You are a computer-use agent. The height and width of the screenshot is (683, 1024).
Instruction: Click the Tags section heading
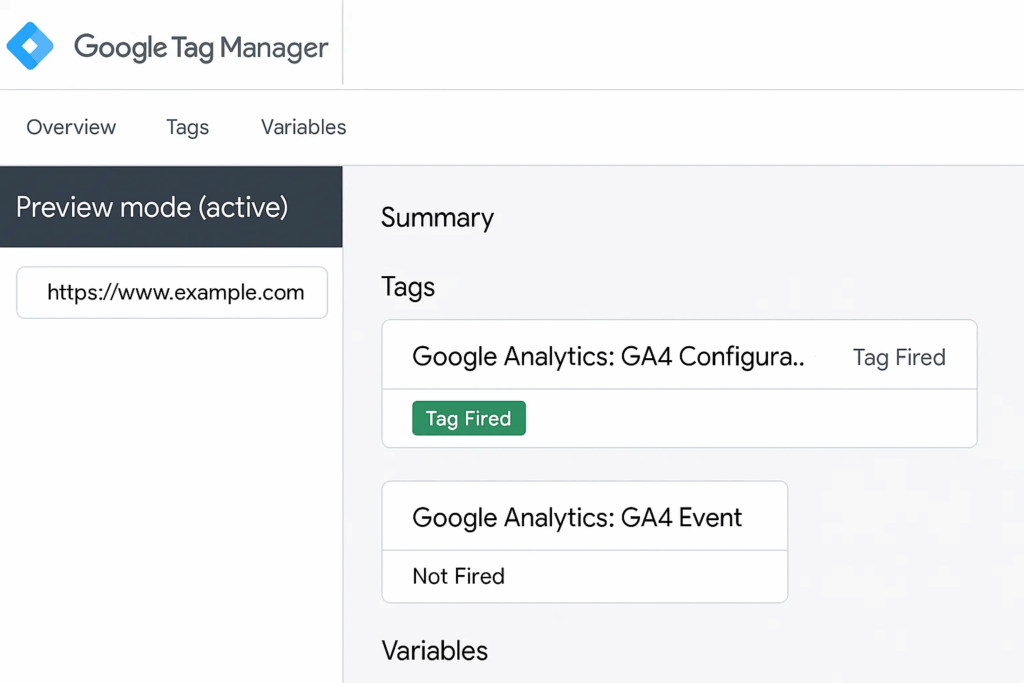pyautogui.click(x=408, y=287)
